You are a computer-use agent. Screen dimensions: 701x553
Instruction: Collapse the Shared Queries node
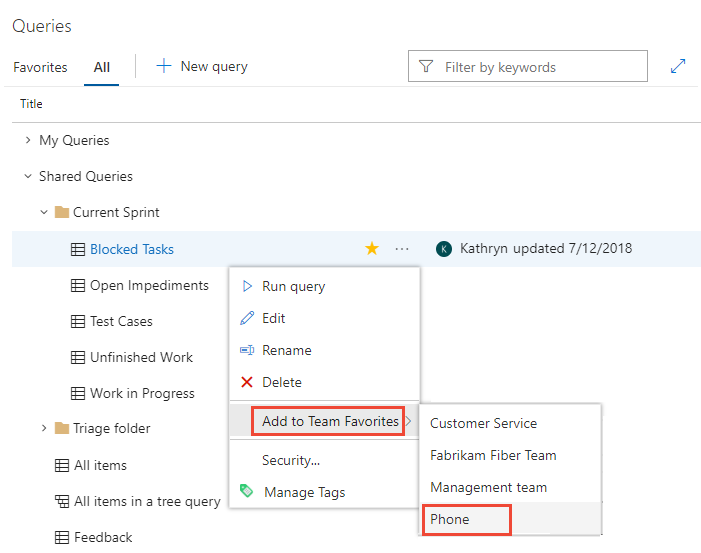[x=28, y=176]
